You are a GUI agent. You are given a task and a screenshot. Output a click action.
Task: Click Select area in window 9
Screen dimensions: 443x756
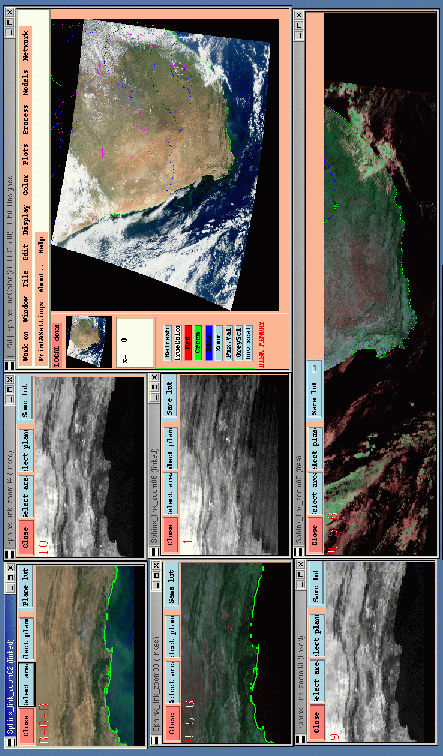(316, 683)
